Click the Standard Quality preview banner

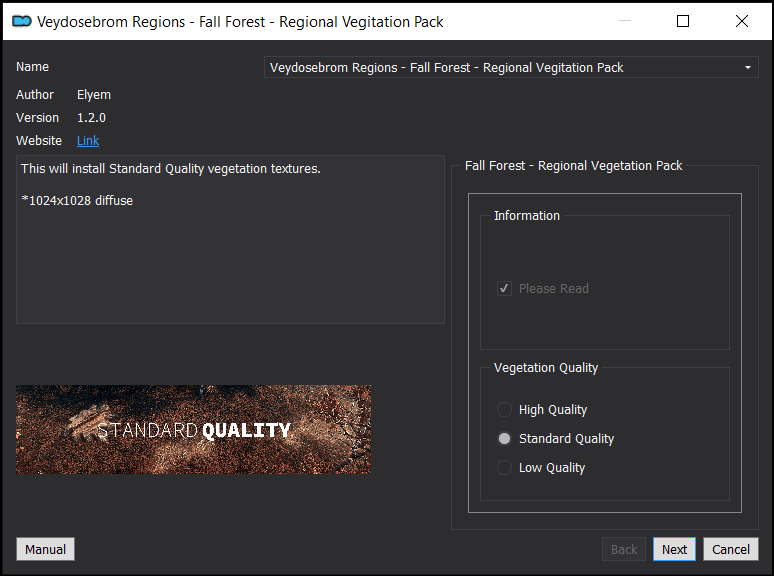[194, 429]
